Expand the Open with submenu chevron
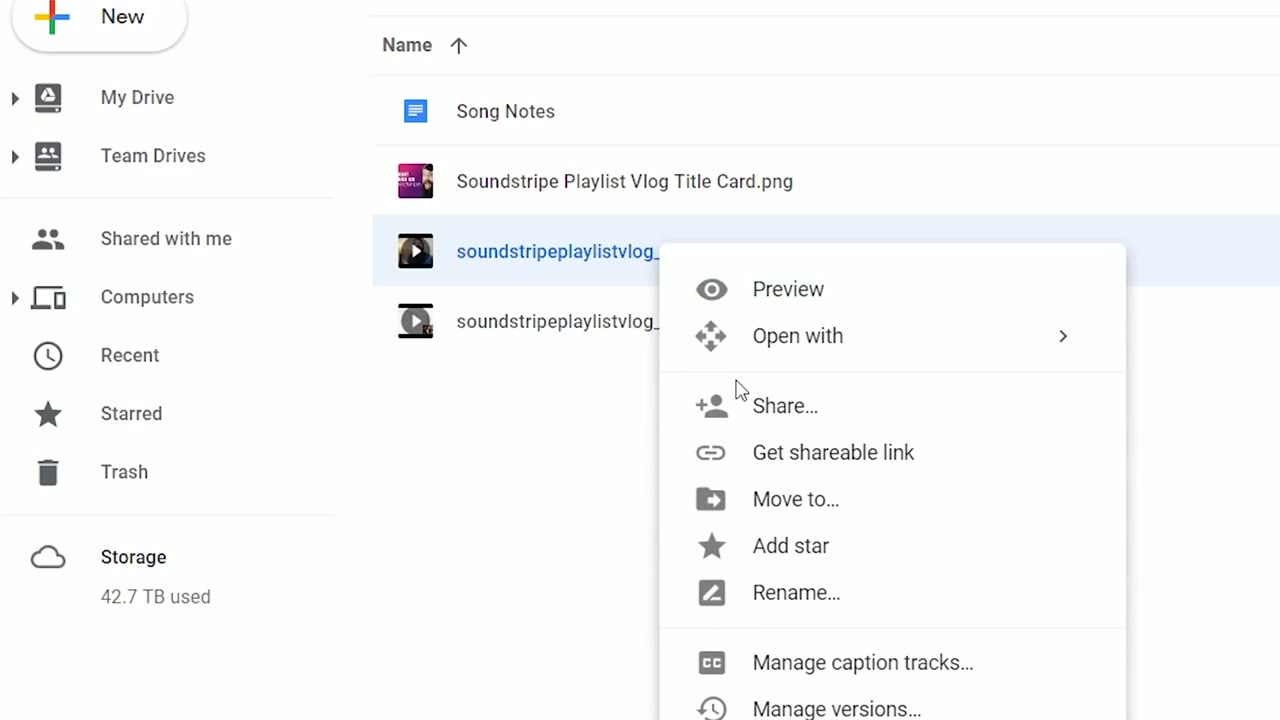 (1063, 336)
